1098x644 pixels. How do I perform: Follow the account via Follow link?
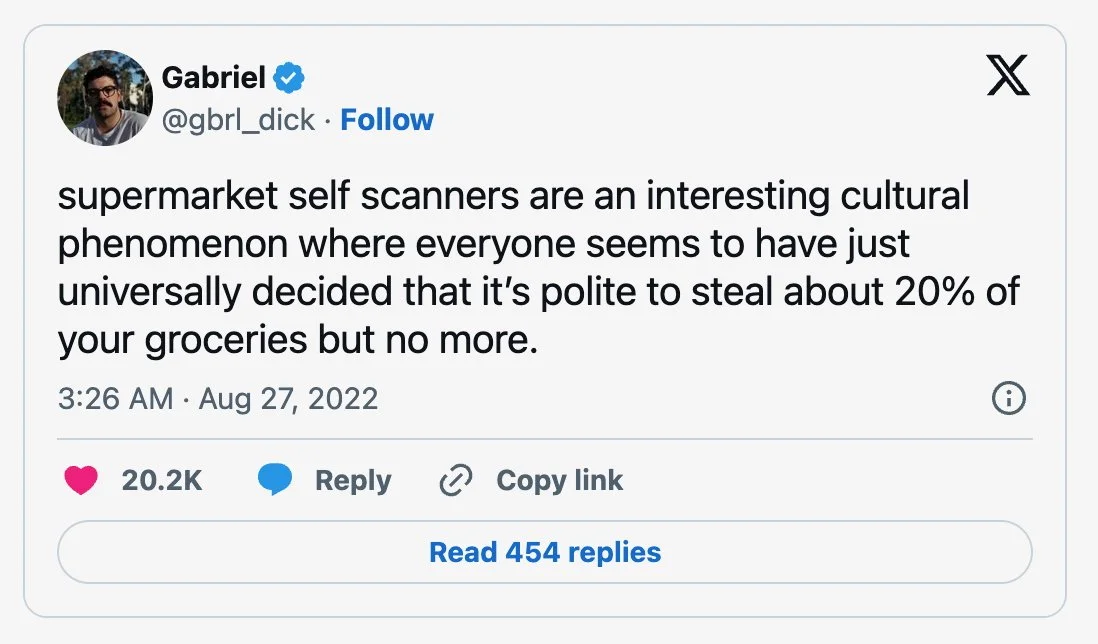(387, 120)
